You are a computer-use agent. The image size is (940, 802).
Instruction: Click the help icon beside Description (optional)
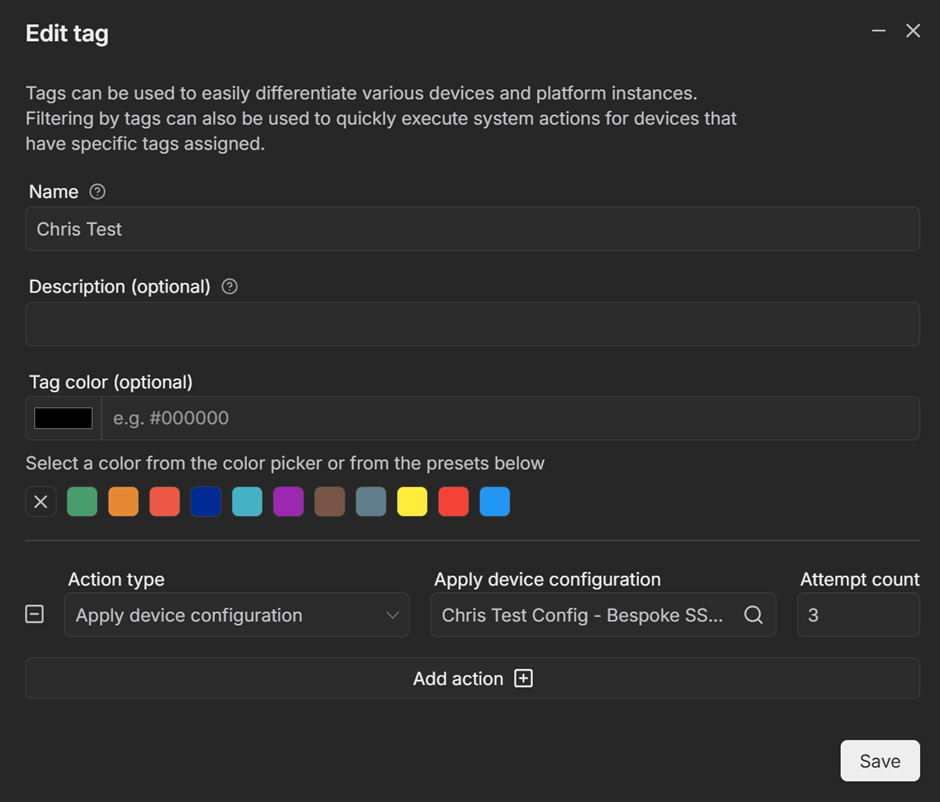click(230, 287)
